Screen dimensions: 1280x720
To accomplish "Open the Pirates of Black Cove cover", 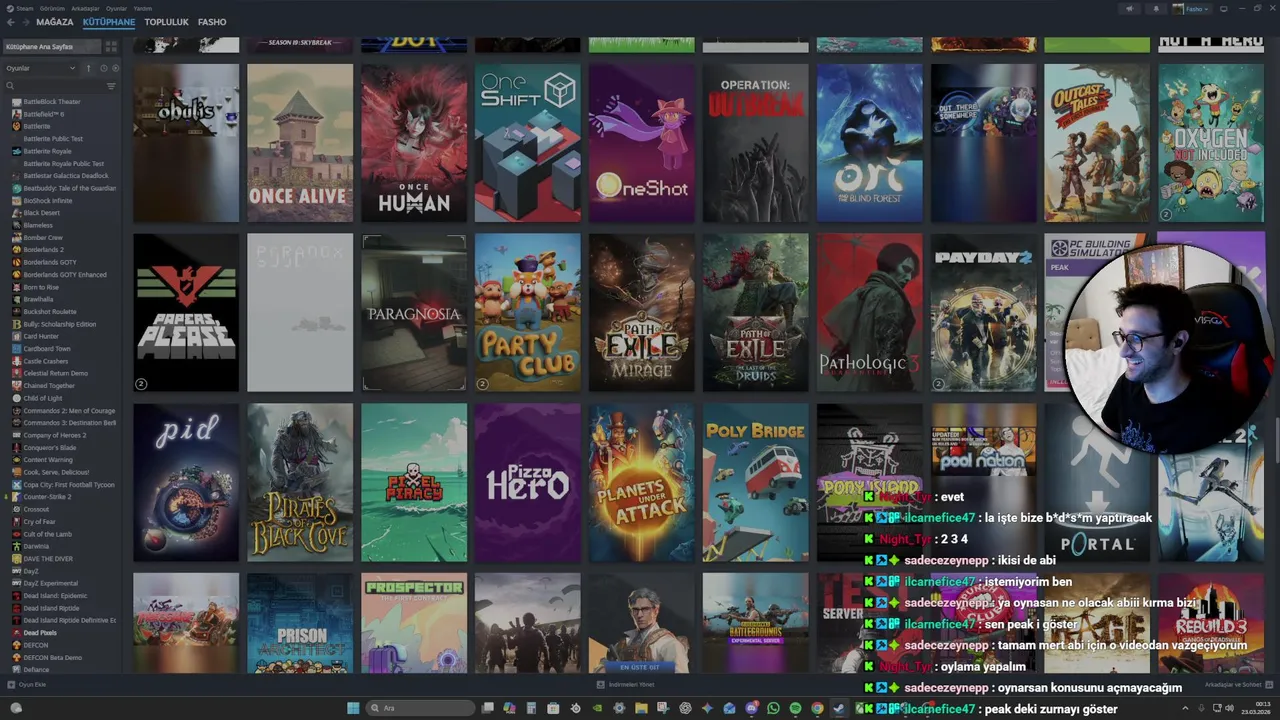I will pos(300,483).
